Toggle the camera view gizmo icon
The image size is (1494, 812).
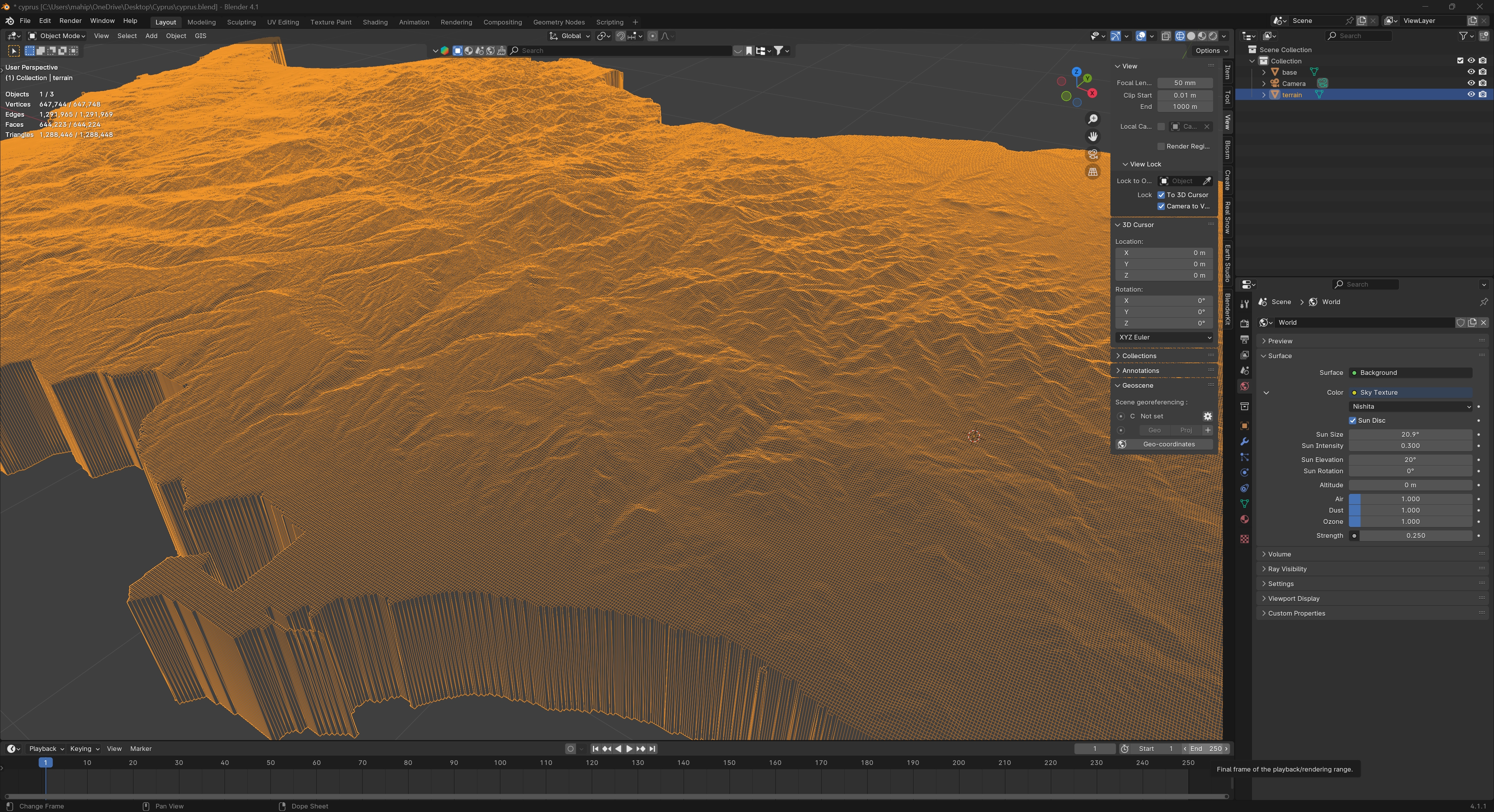click(x=1092, y=154)
